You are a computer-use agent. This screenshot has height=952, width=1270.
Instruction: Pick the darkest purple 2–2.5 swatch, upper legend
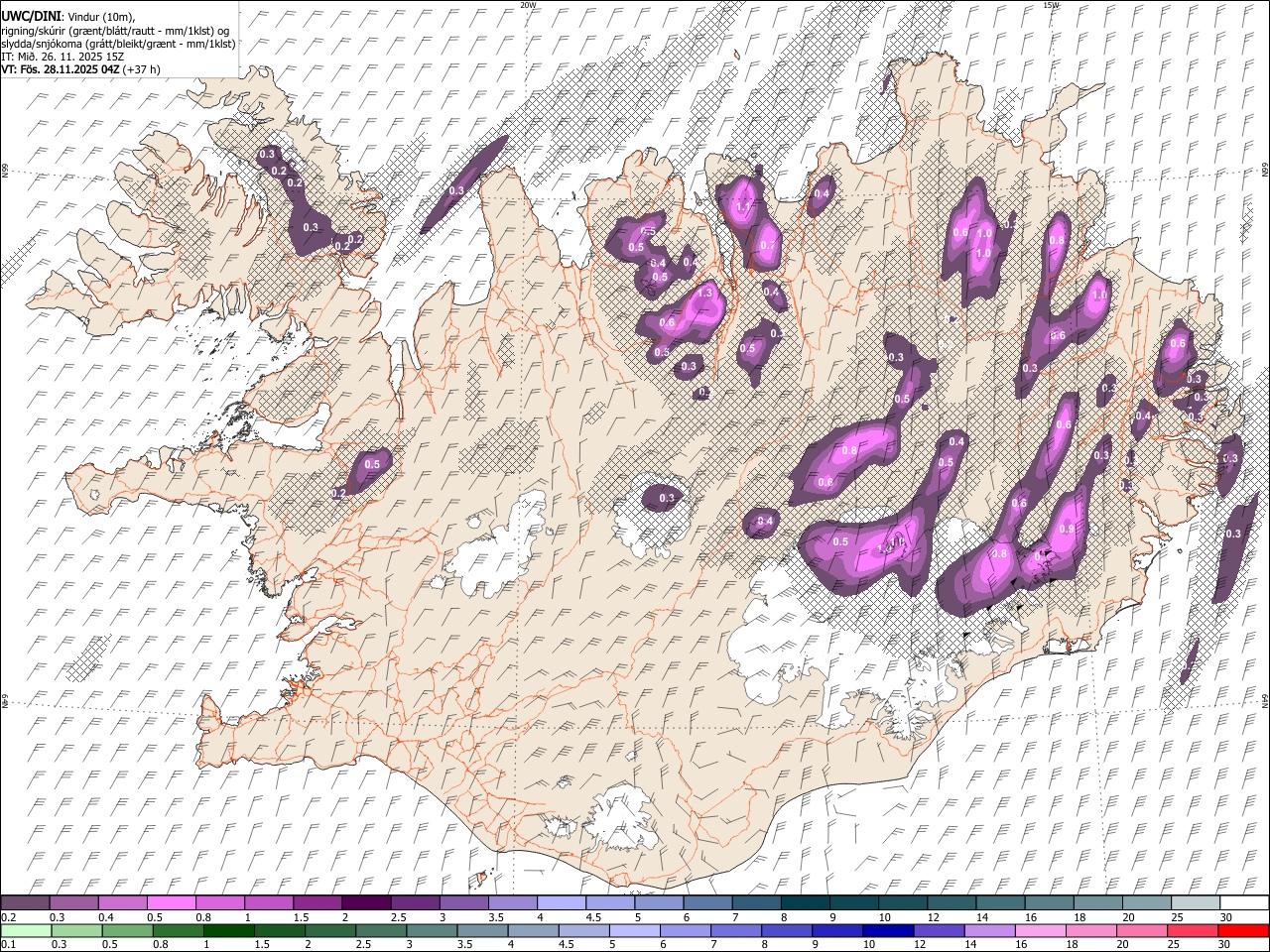[366, 903]
